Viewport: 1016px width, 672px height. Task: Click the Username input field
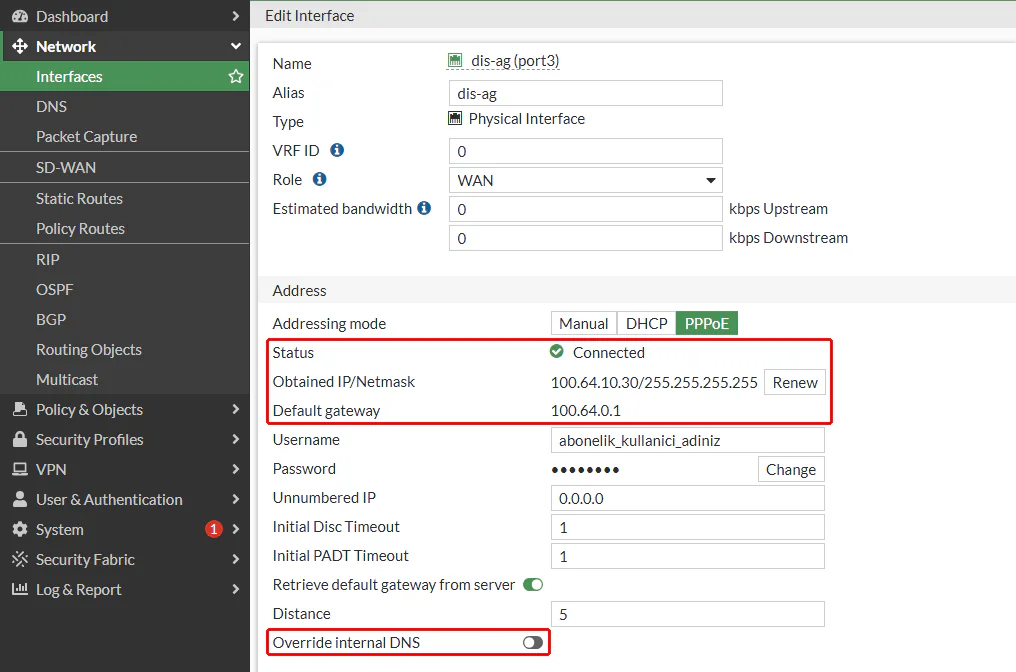tap(687, 440)
